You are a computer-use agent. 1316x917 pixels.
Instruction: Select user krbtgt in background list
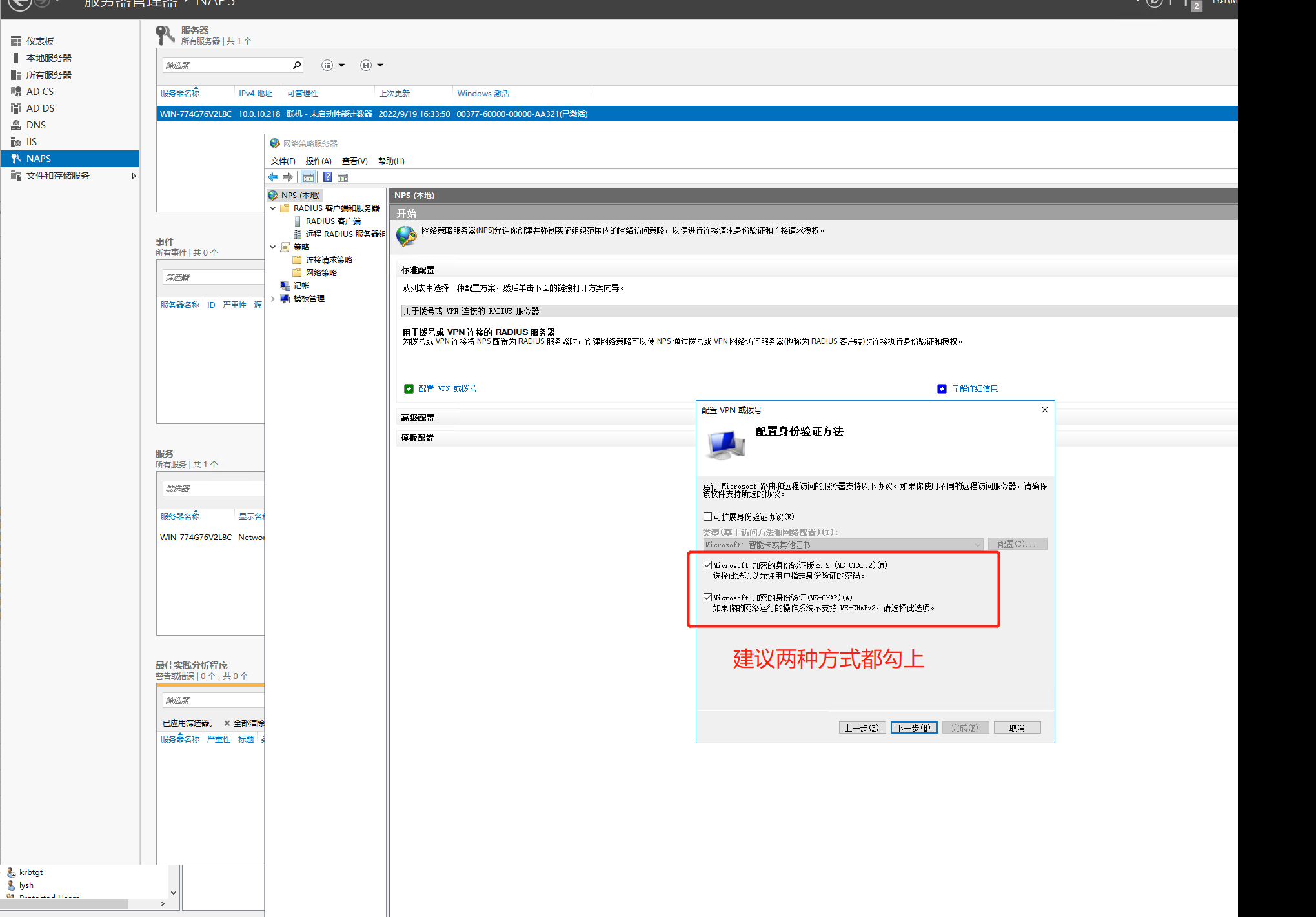[x=31, y=872]
